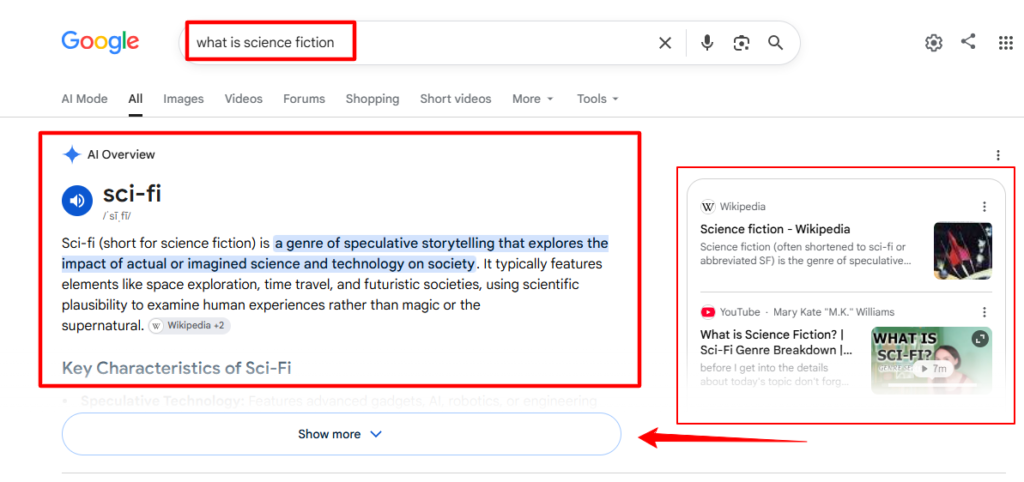Open 'Science fiction - Wikipedia' link

(x=775, y=229)
